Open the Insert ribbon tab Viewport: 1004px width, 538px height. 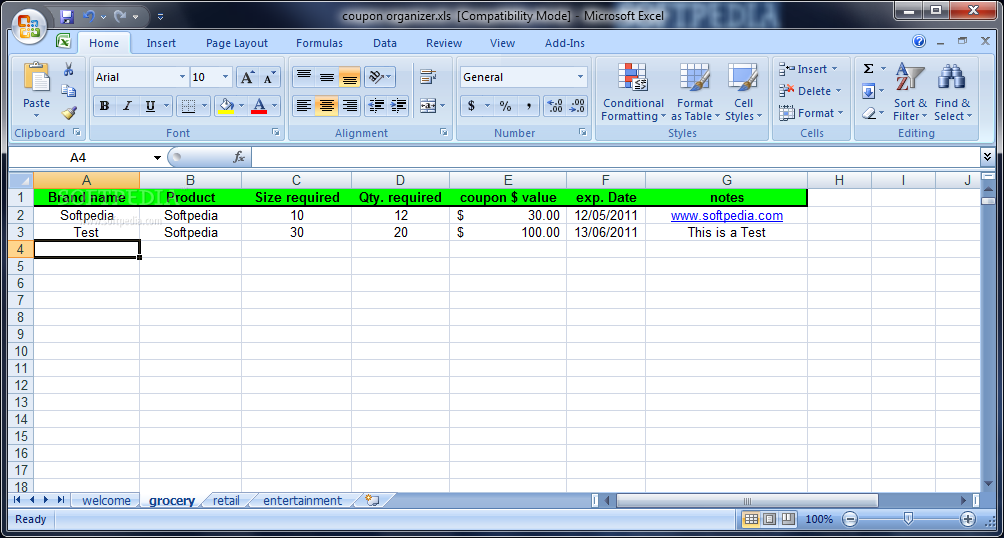161,43
